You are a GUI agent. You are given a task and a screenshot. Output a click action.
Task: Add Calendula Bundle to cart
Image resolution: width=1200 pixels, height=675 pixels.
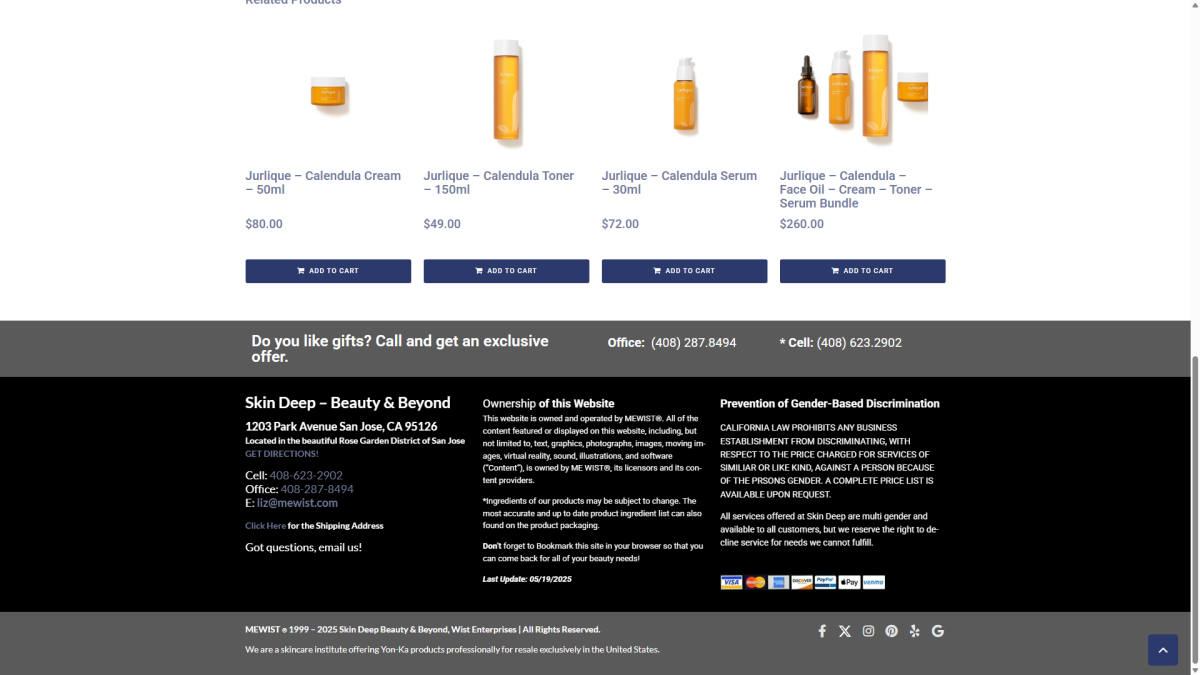point(862,271)
